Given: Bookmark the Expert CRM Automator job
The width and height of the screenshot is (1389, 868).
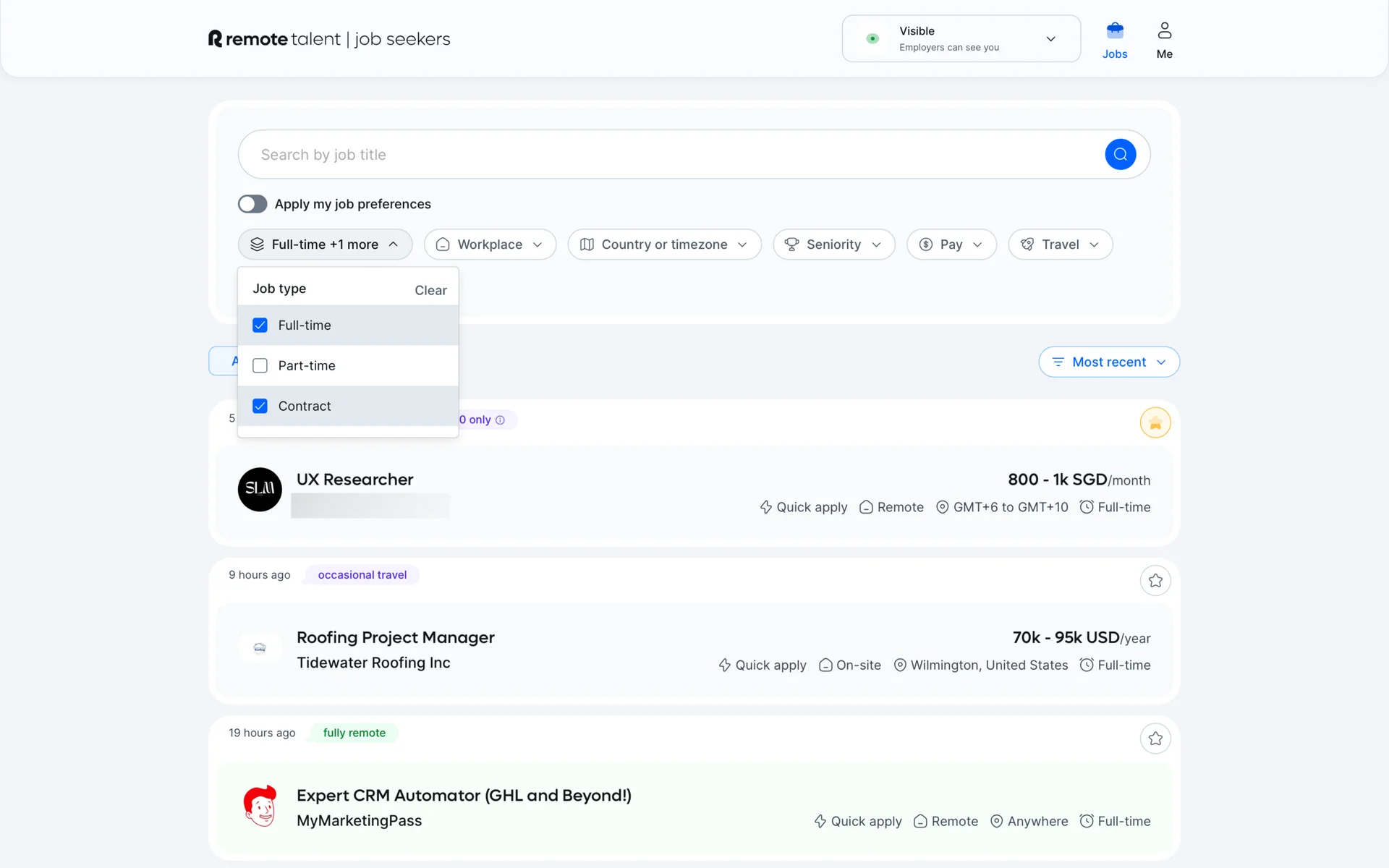Looking at the screenshot, I should tap(1155, 739).
